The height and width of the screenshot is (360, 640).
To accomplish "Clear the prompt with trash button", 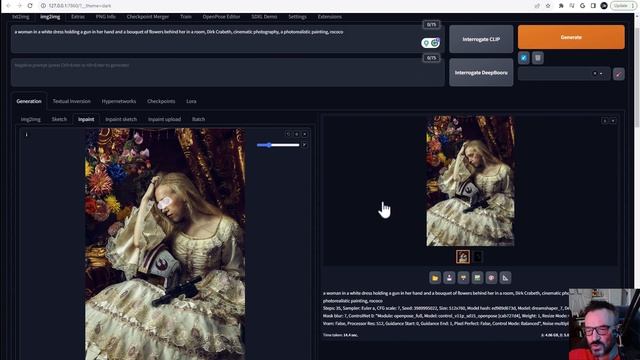I will tap(538, 58).
